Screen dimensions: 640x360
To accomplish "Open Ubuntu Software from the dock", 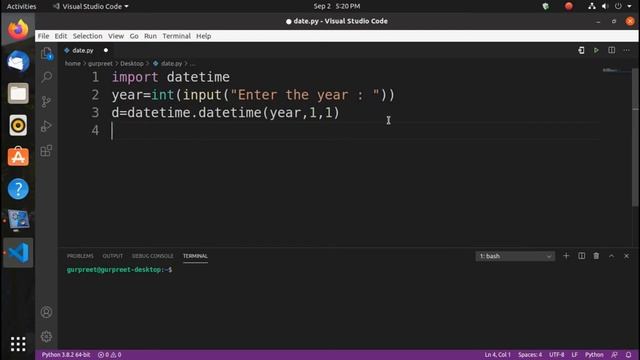I will coord(18,157).
